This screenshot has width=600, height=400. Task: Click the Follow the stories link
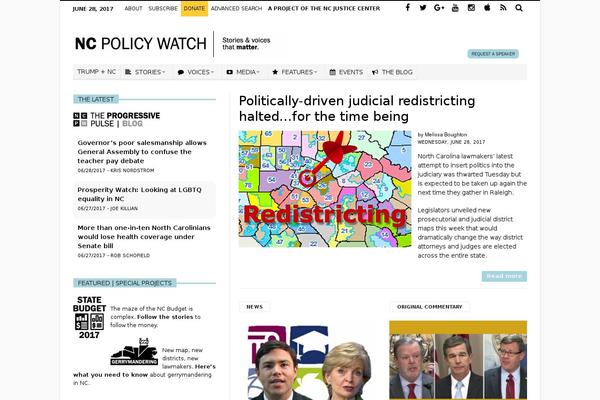tap(165, 317)
